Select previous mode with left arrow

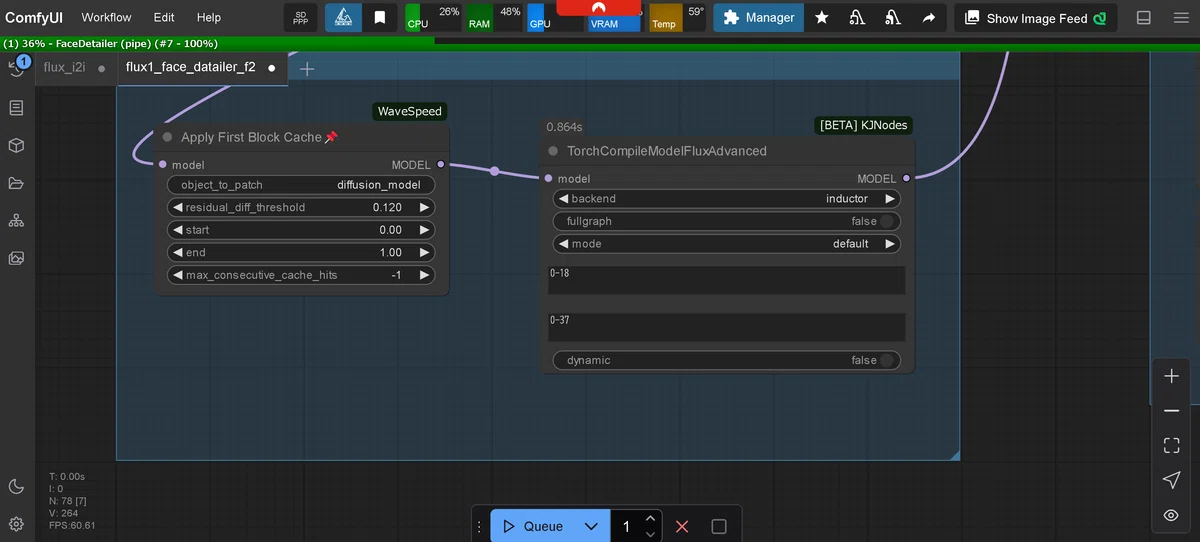[x=563, y=244]
